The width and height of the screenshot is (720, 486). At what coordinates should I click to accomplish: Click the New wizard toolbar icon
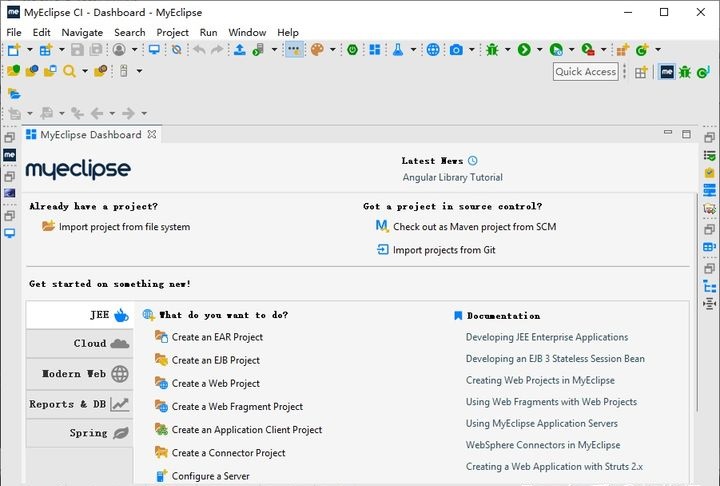[14, 50]
